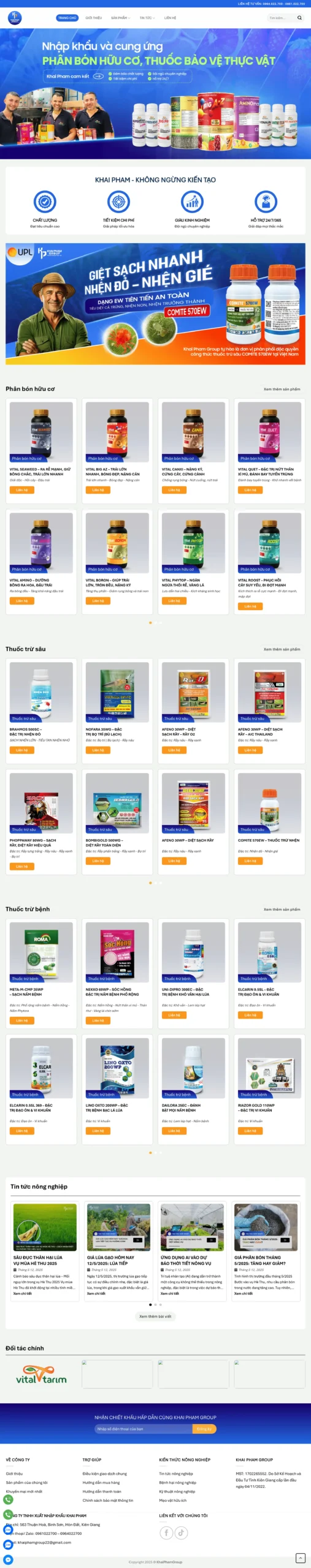311x1568 pixels.
Task: Click the Xem thêm bài viết button
Action: click(155, 1316)
